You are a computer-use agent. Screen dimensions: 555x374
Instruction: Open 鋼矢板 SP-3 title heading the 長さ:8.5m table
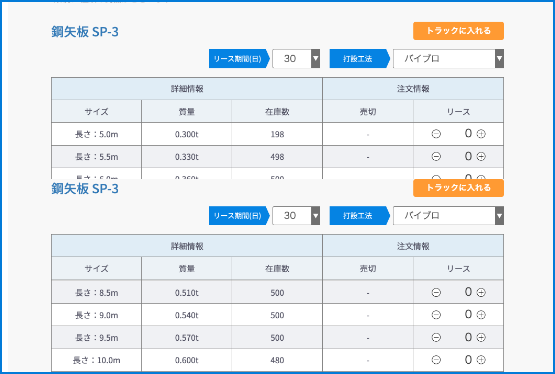pos(85,189)
